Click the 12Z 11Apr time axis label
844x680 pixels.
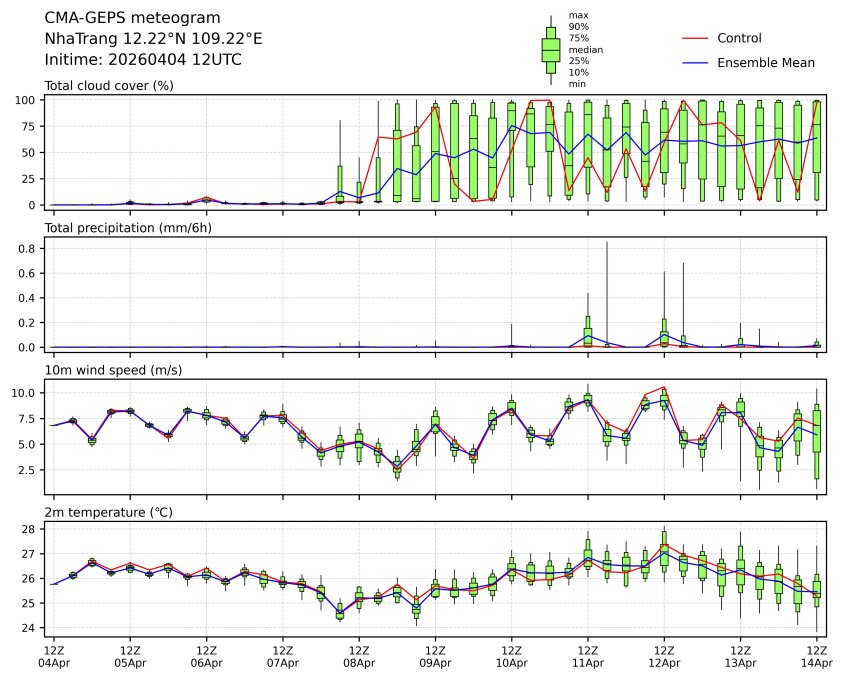pos(587,656)
